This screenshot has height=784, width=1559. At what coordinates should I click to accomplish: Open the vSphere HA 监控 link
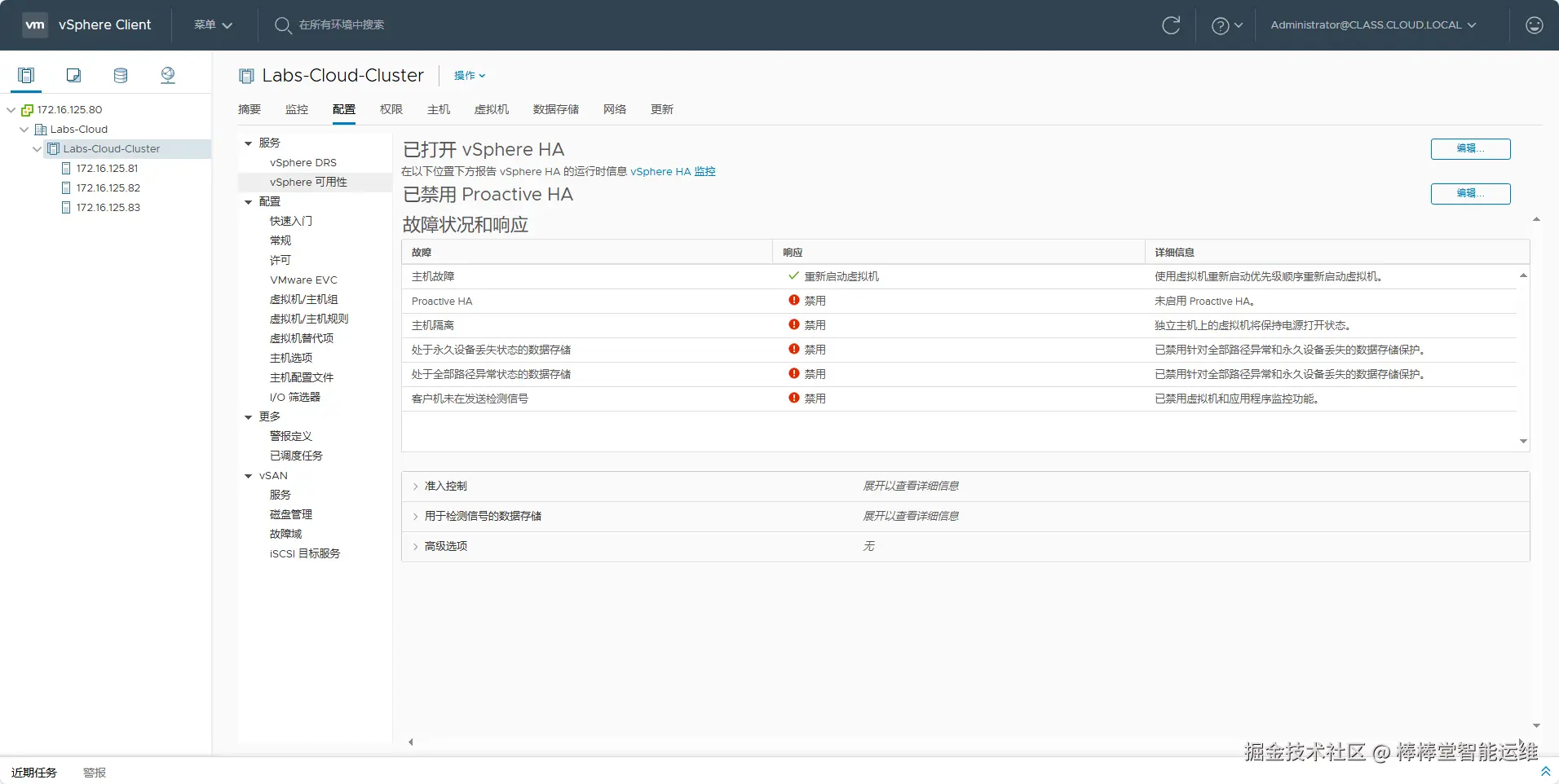pyautogui.click(x=673, y=172)
